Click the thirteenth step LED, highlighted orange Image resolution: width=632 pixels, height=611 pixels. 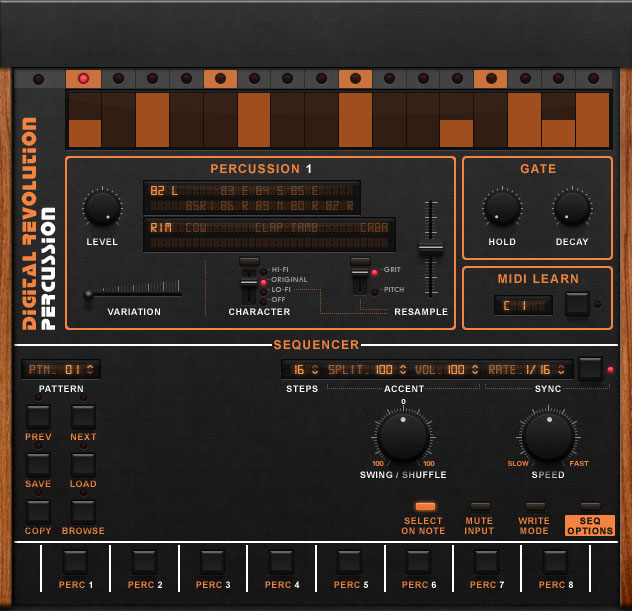pyautogui.click(x=491, y=79)
